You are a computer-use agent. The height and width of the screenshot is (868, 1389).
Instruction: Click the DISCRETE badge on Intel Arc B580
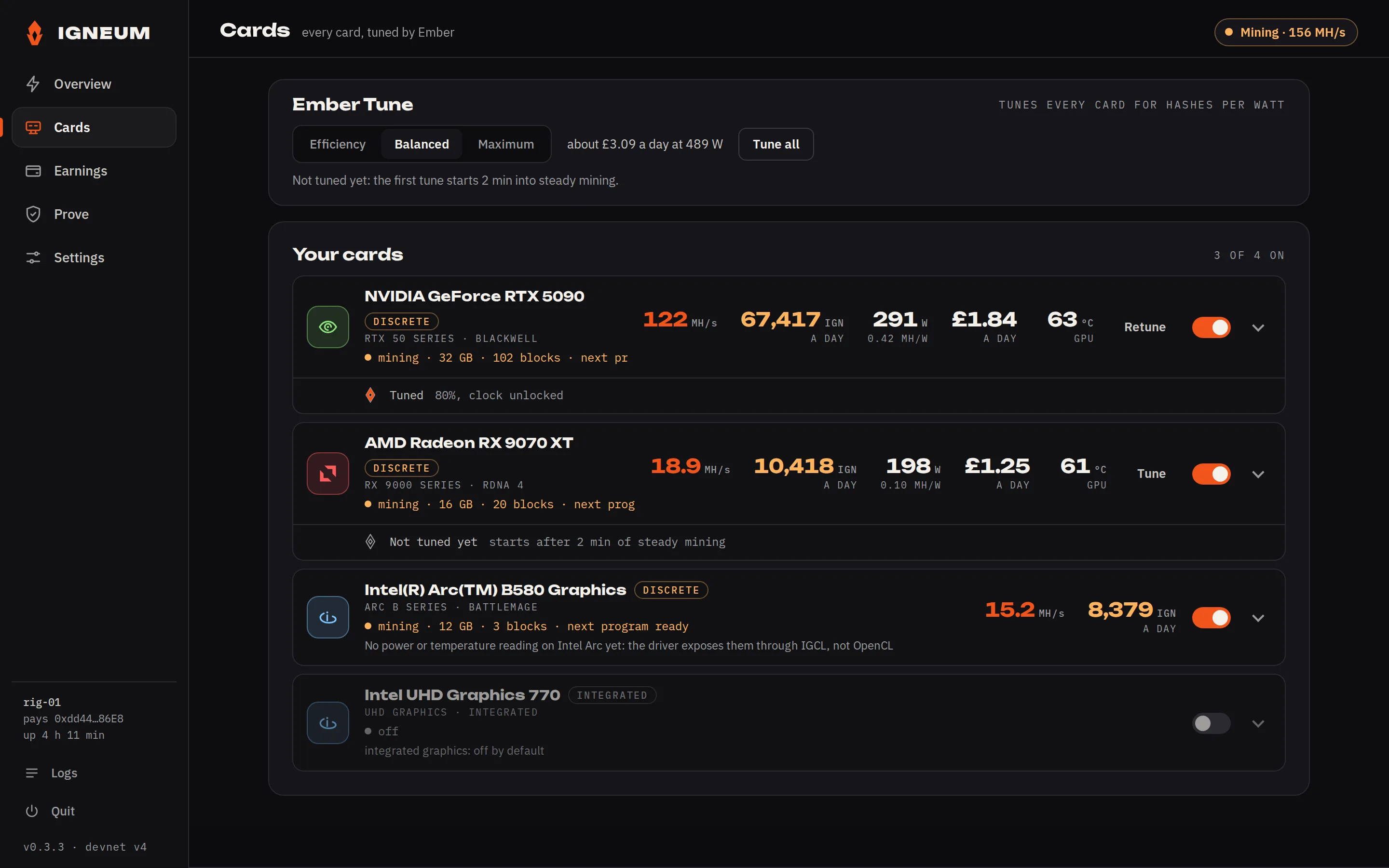pos(671,590)
